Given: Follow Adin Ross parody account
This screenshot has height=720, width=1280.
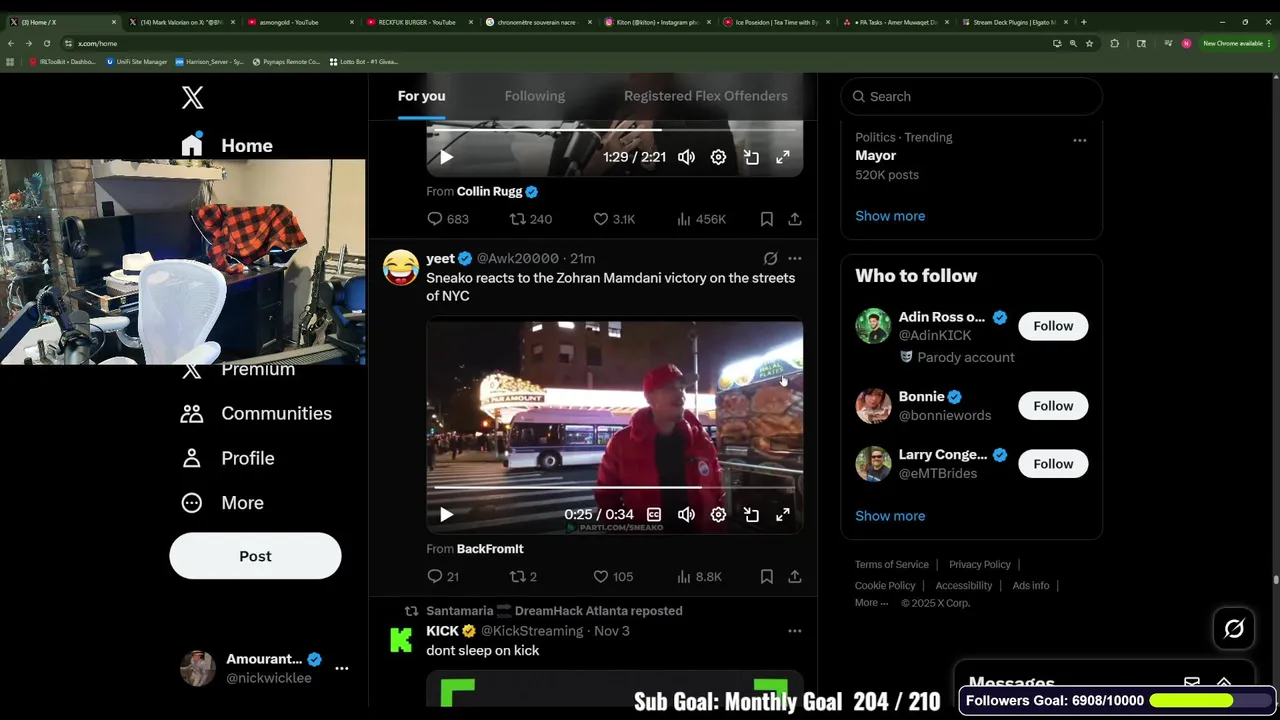Looking at the screenshot, I should (x=1053, y=326).
